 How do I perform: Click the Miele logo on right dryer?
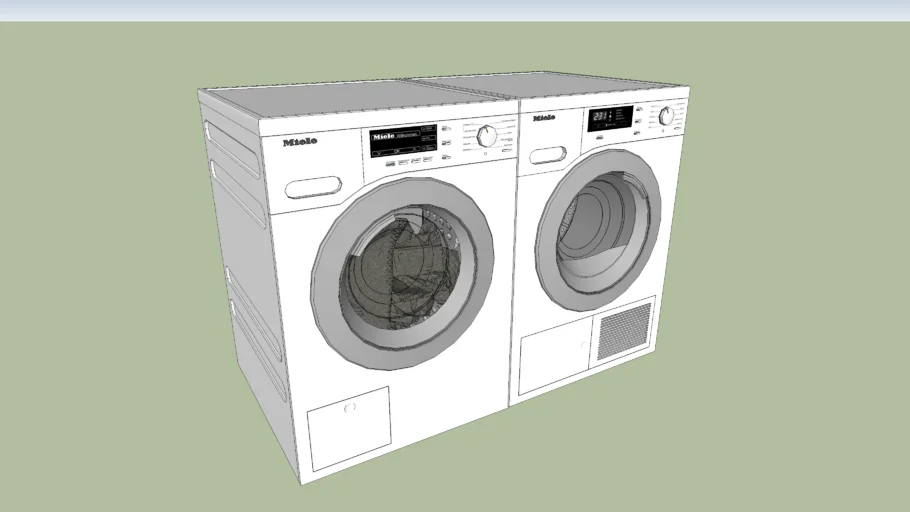[x=544, y=118]
